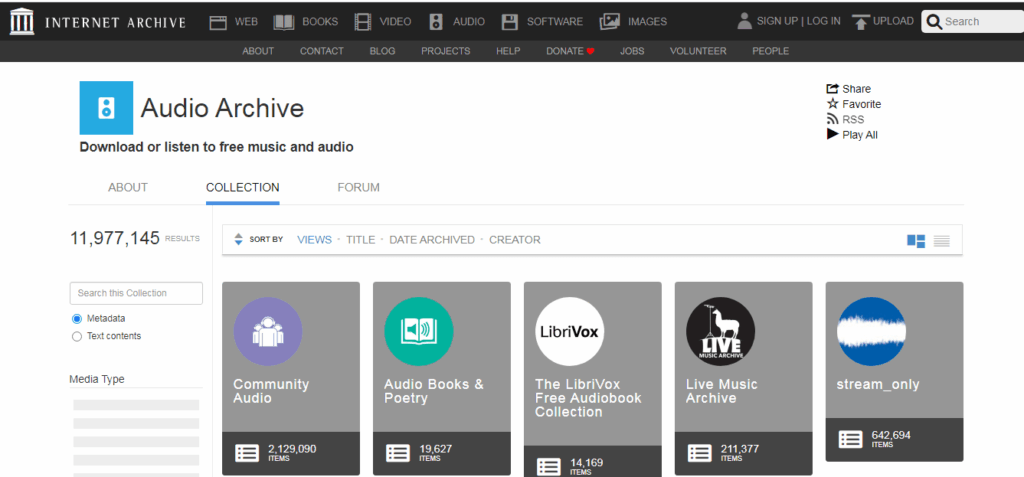Open the Video film-strip icon
1024x477 pixels.
click(x=362, y=22)
